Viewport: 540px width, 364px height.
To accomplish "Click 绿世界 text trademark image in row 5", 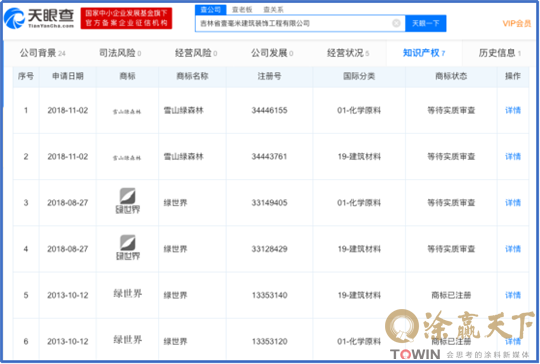I will tap(127, 294).
